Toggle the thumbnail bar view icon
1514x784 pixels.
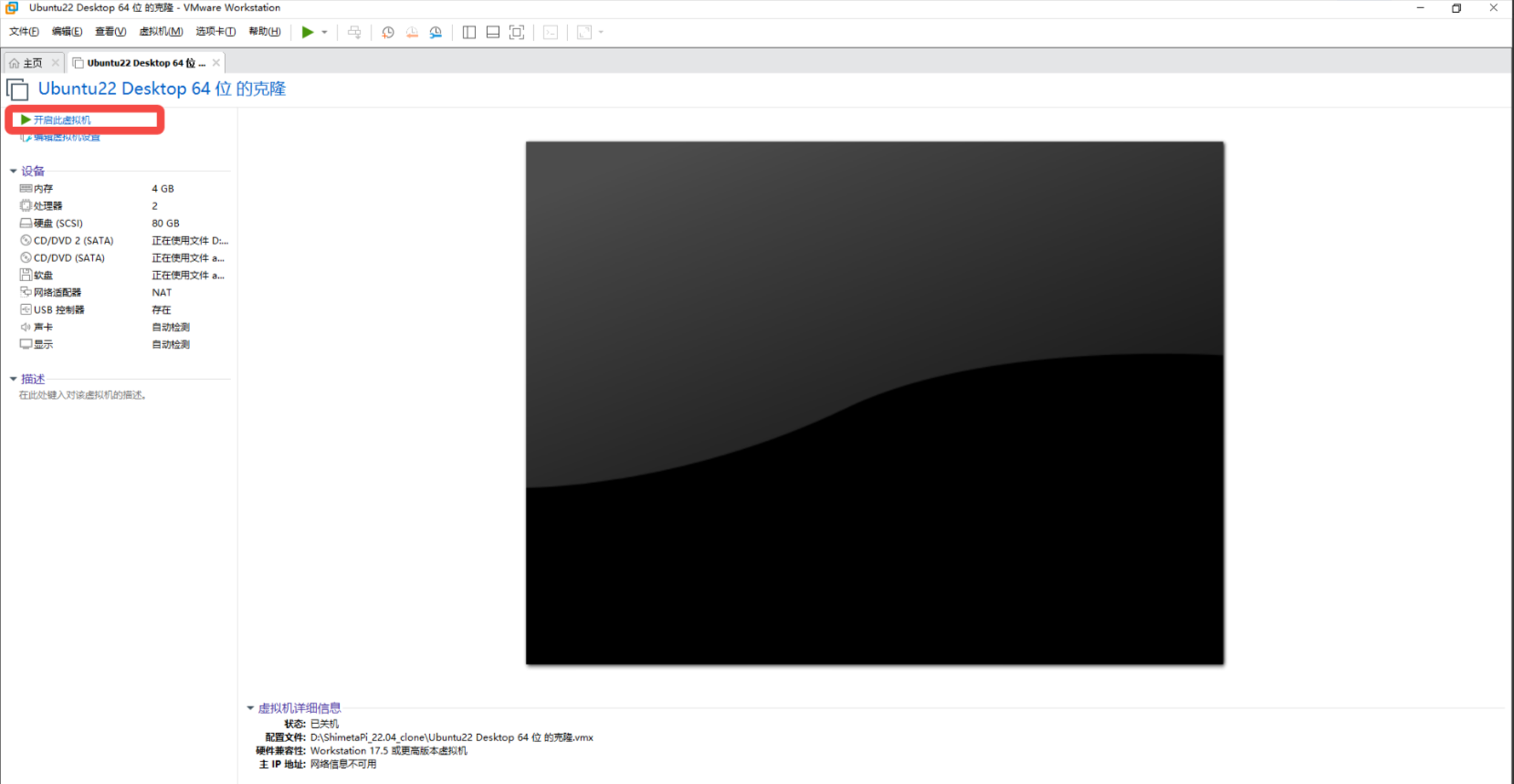[x=493, y=32]
